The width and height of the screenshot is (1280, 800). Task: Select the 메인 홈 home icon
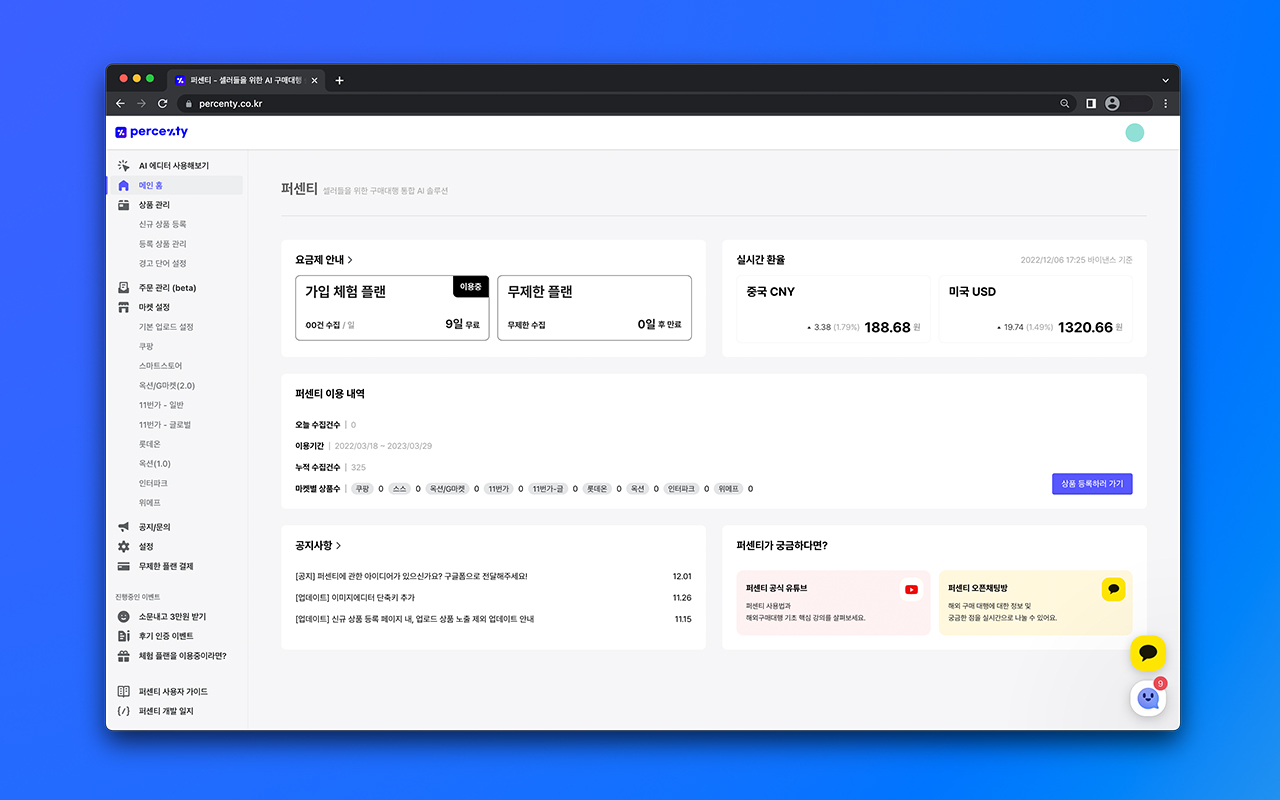(124, 184)
